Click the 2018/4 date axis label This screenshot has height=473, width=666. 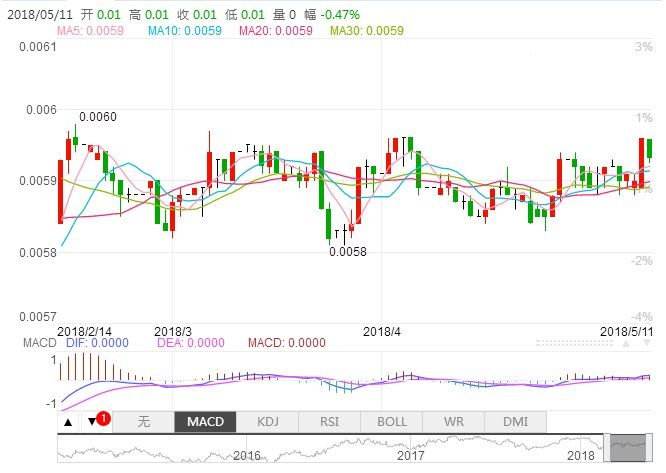point(382,332)
